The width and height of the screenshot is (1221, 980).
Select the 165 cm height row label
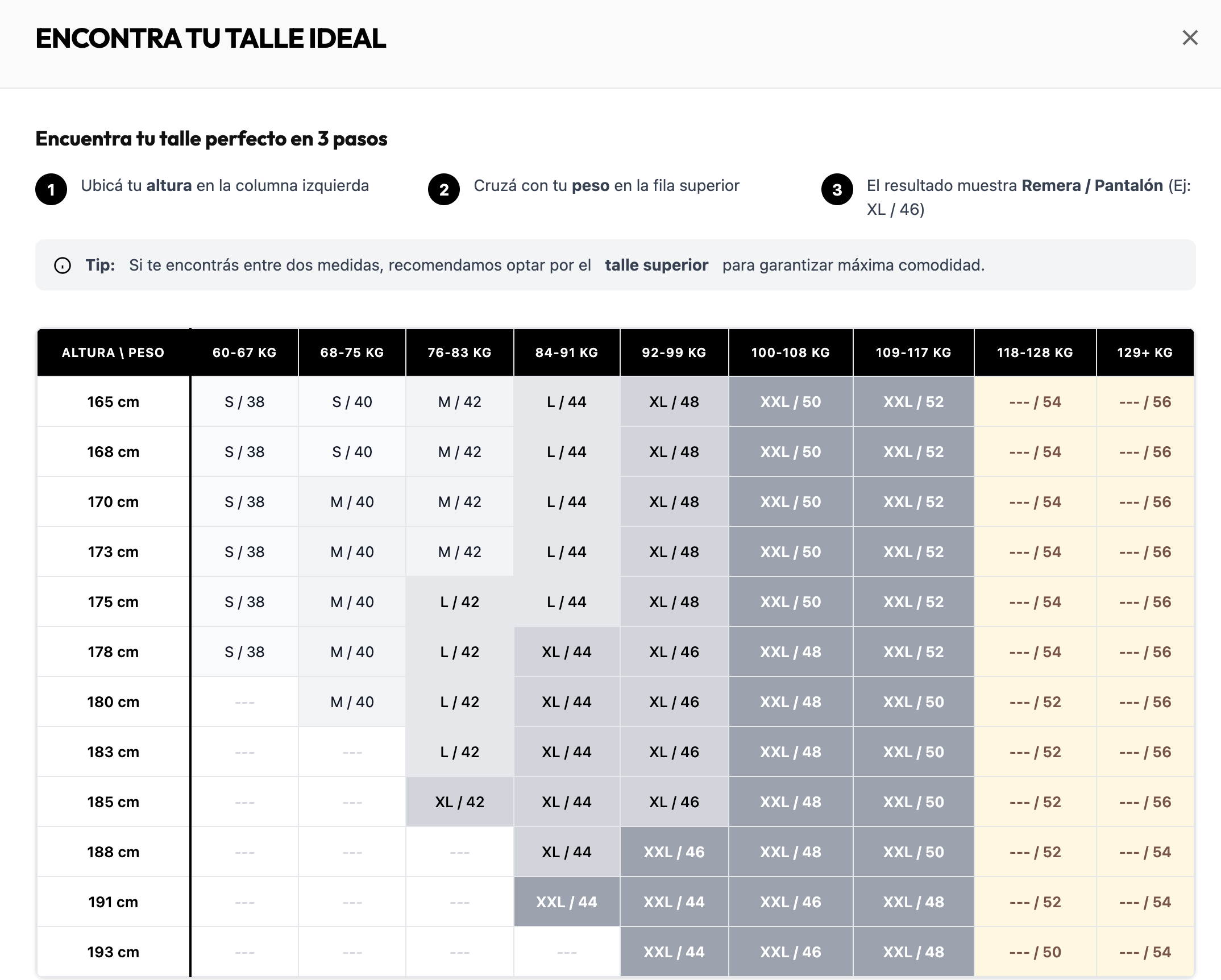(113, 402)
